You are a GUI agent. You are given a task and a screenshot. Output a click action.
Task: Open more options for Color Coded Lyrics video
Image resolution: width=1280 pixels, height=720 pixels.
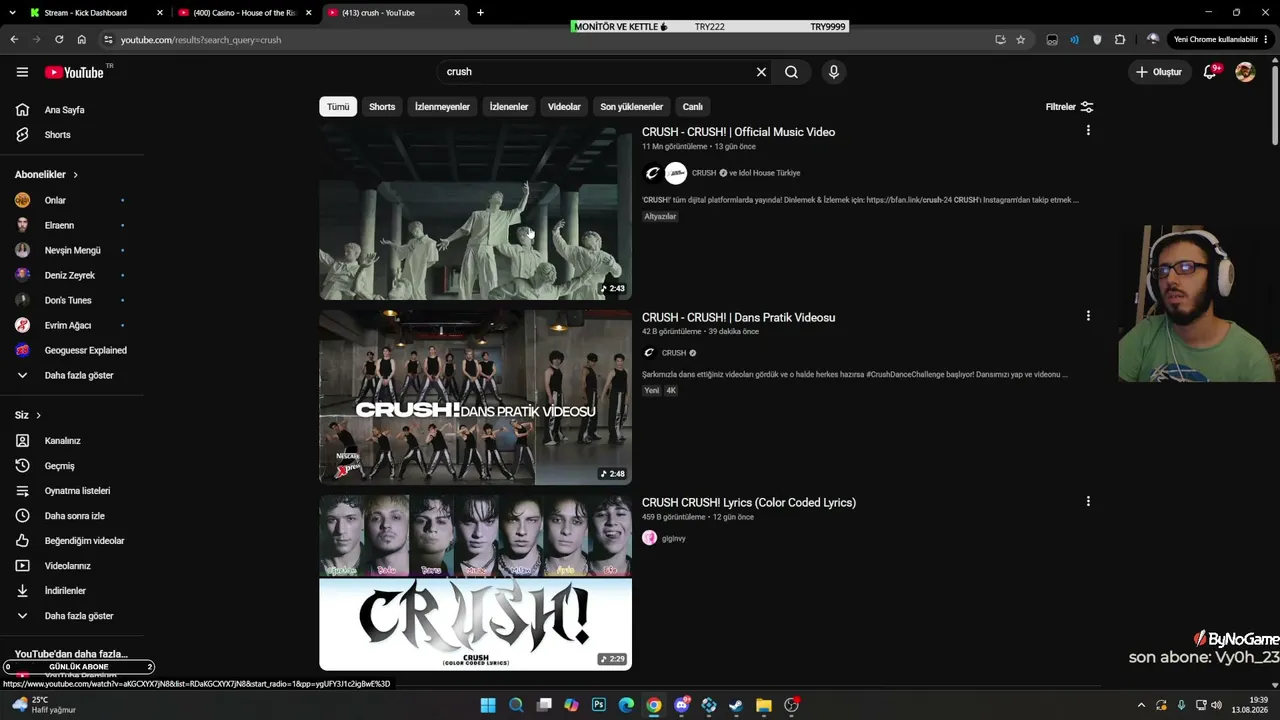(x=1088, y=501)
